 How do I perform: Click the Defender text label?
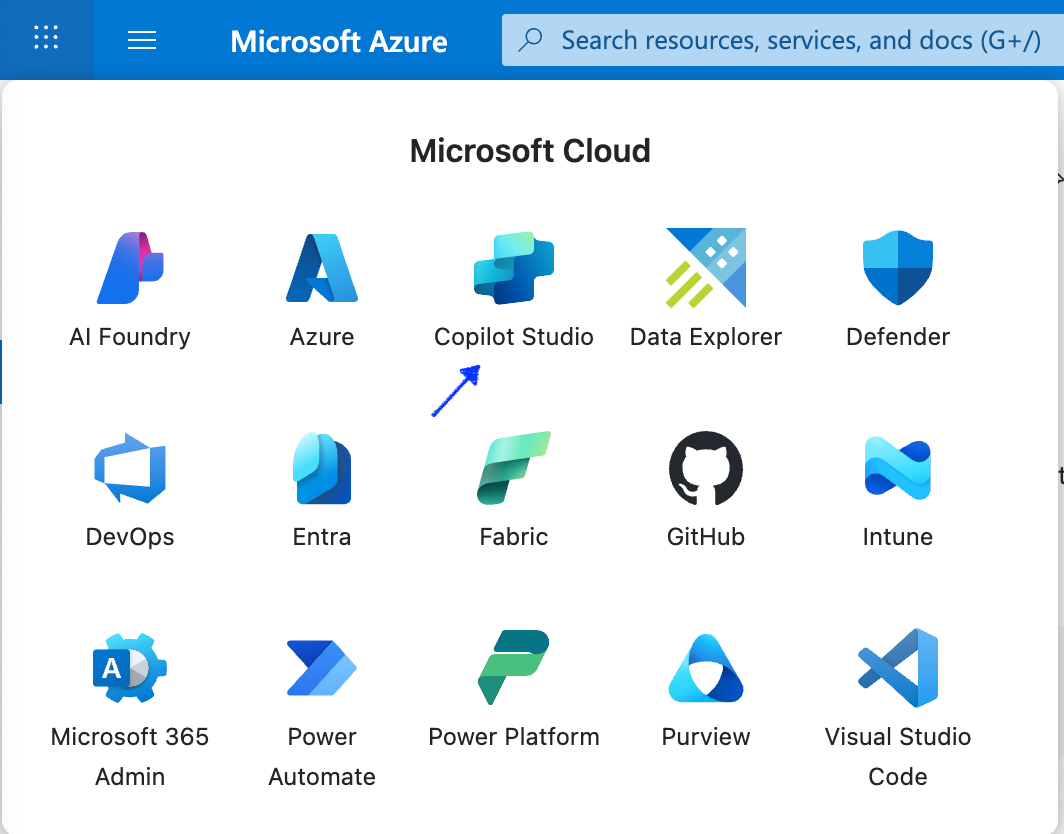point(898,337)
